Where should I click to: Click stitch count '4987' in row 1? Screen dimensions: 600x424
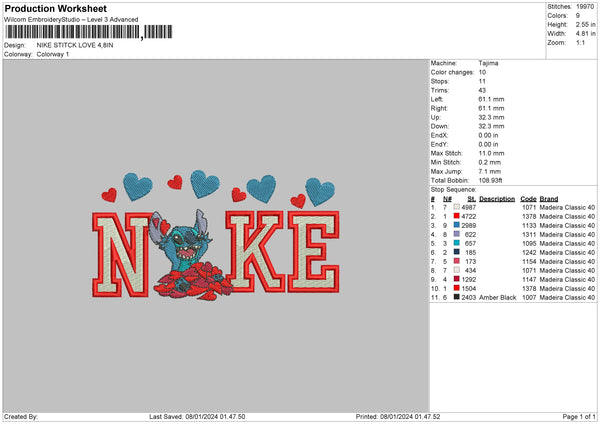point(469,207)
